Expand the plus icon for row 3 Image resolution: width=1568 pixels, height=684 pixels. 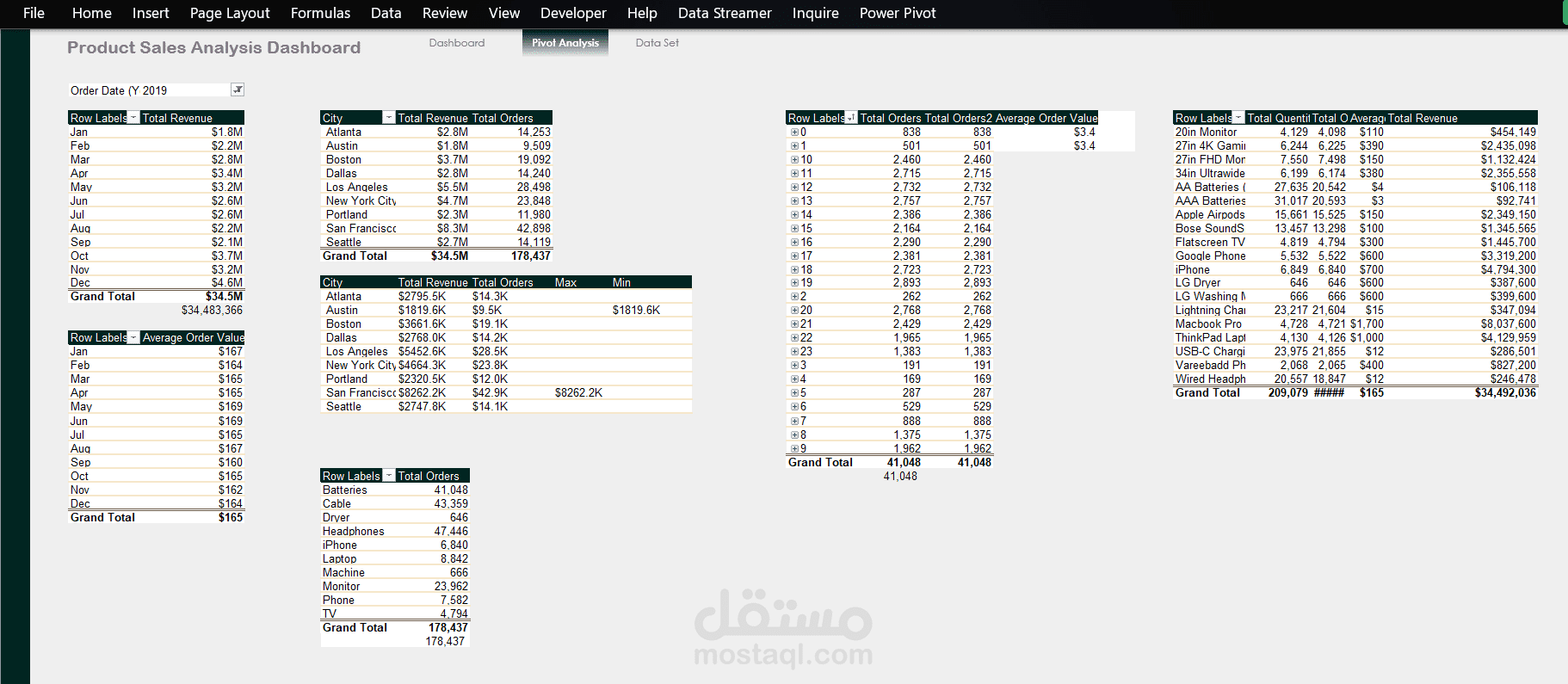pyautogui.click(x=794, y=366)
